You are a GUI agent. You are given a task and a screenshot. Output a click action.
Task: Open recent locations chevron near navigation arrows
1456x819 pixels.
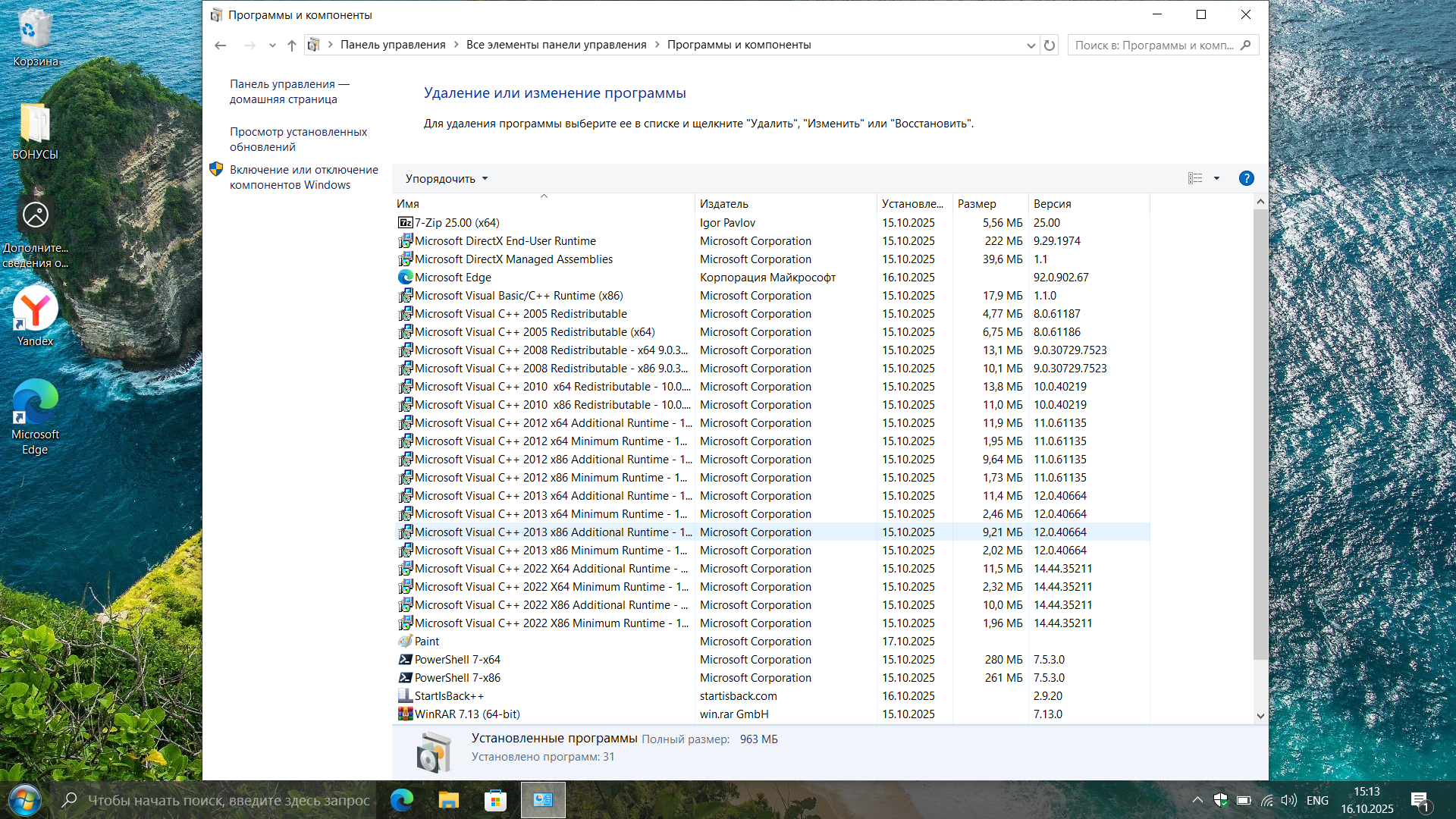click(272, 45)
